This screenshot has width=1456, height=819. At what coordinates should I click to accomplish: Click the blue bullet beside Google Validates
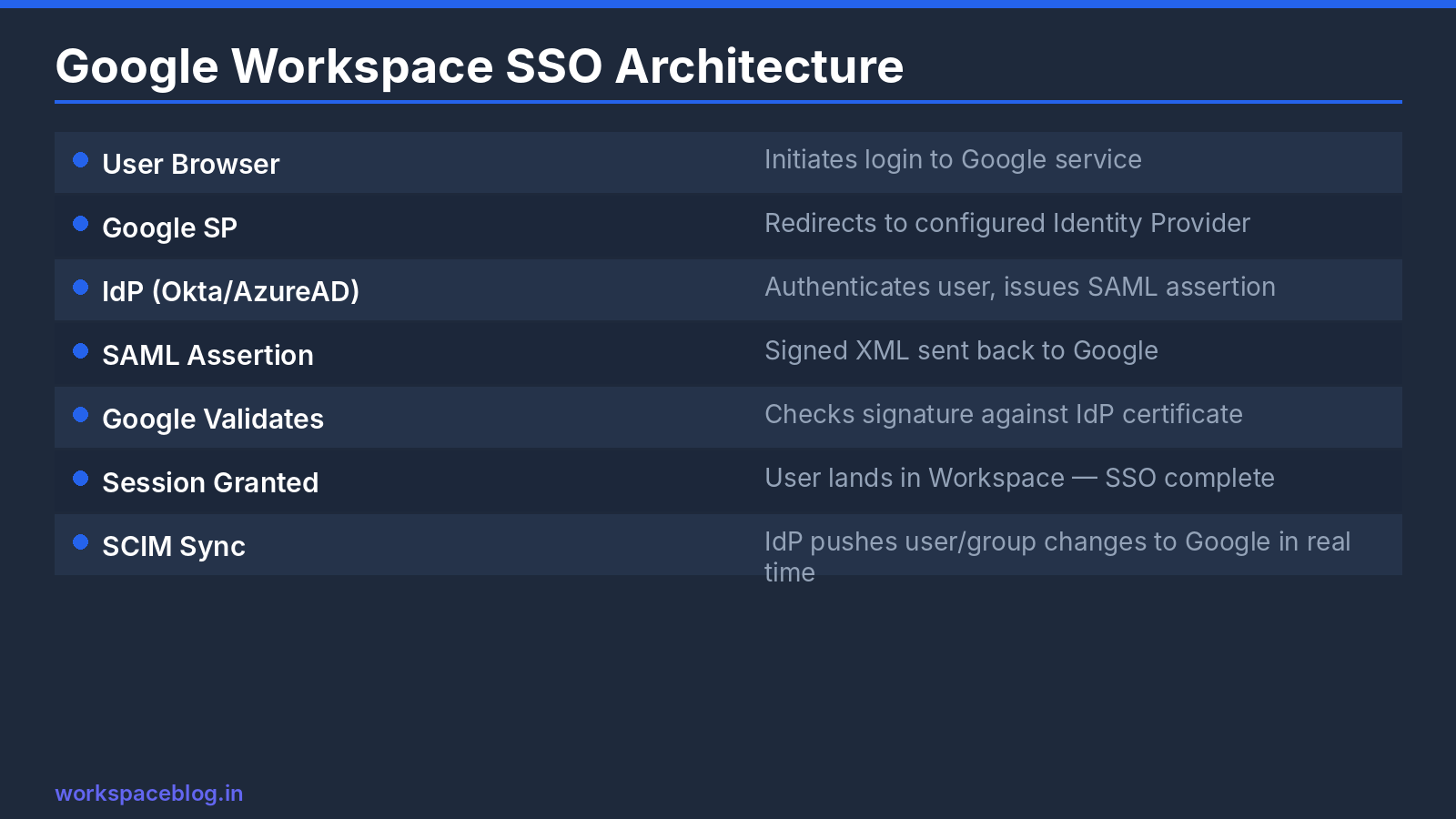click(x=81, y=415)
